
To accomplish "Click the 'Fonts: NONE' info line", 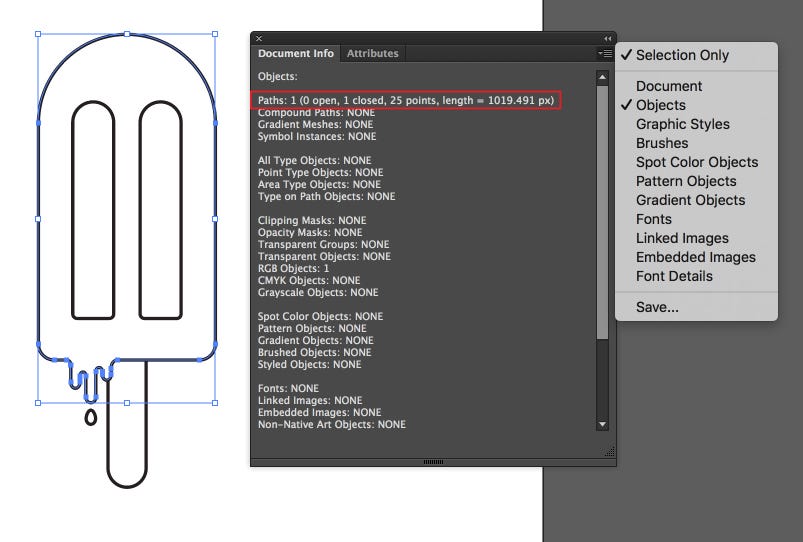I will point(288,388).
